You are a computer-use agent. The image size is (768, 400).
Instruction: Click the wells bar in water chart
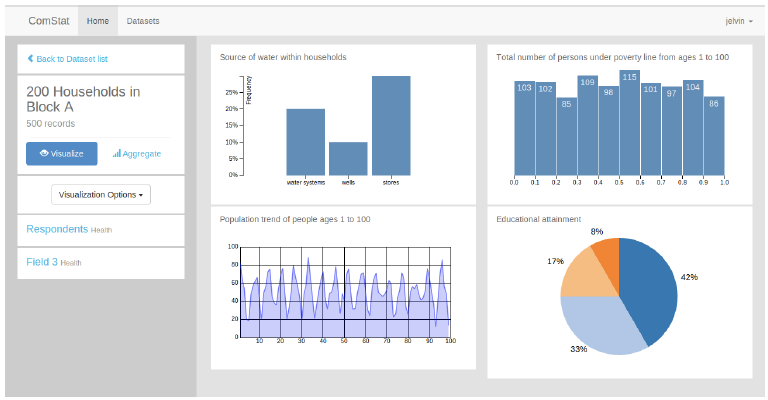[348, 158]
